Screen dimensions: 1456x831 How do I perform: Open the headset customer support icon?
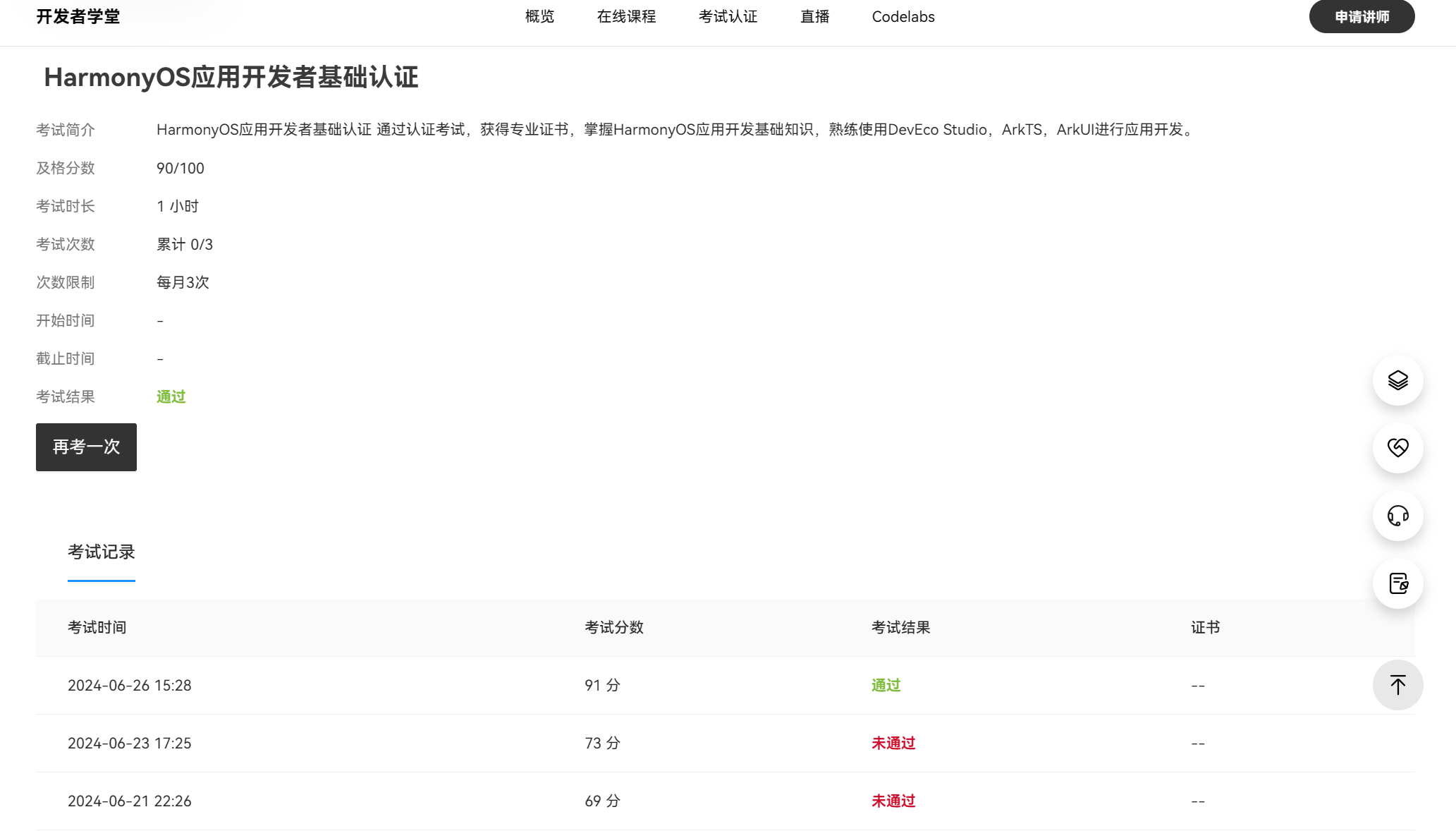tap(1397, 516)
